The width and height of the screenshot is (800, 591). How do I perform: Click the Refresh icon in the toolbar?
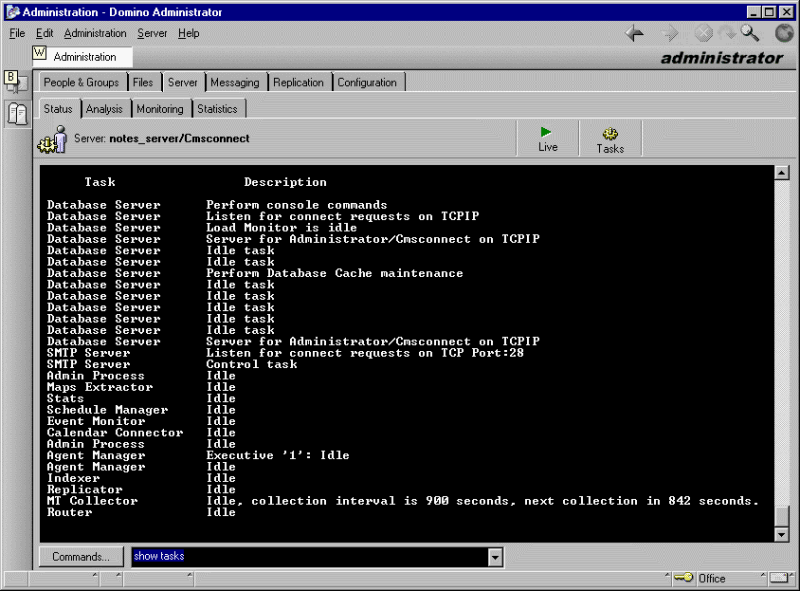(727, 34)
